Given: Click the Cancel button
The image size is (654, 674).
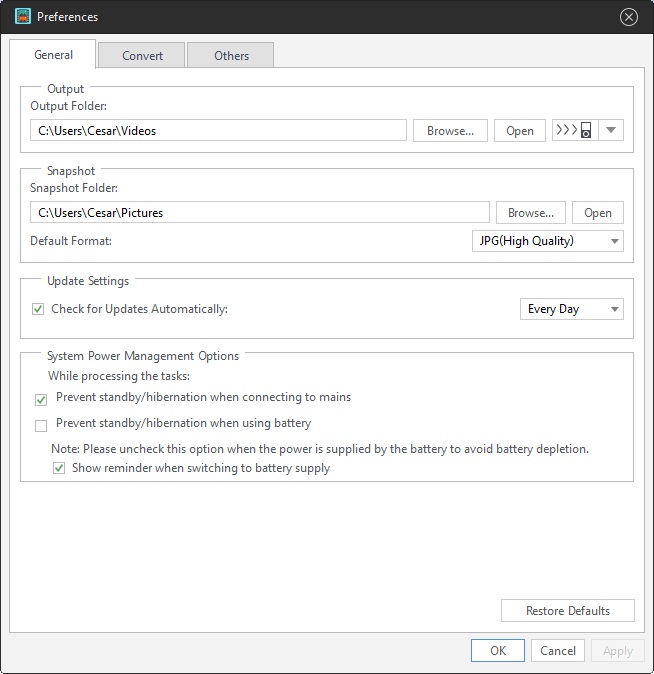Looking at the screenshot, I should pyautogui.click(x=558, y=650).
